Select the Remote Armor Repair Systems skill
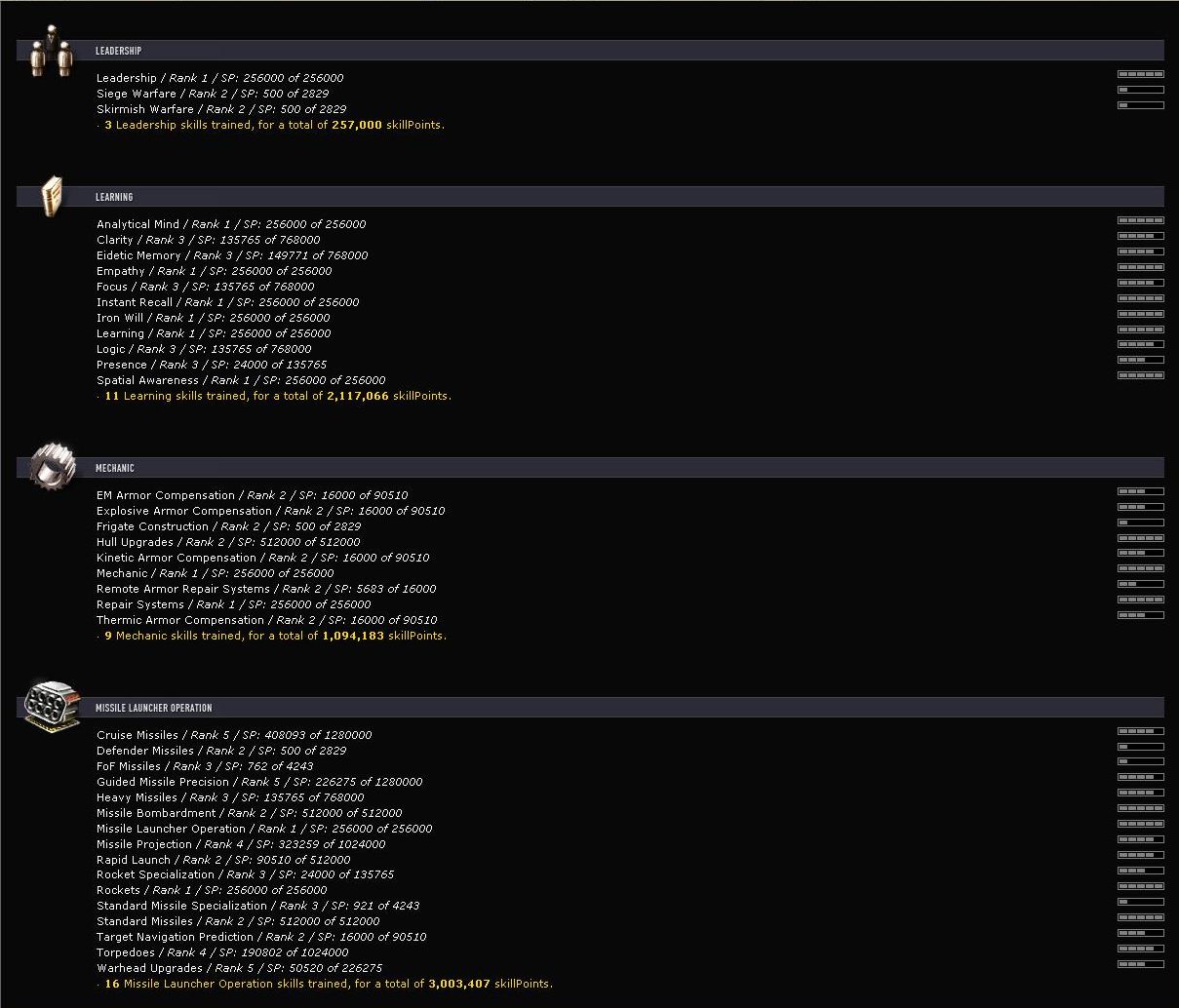 (x=266, y=589)
